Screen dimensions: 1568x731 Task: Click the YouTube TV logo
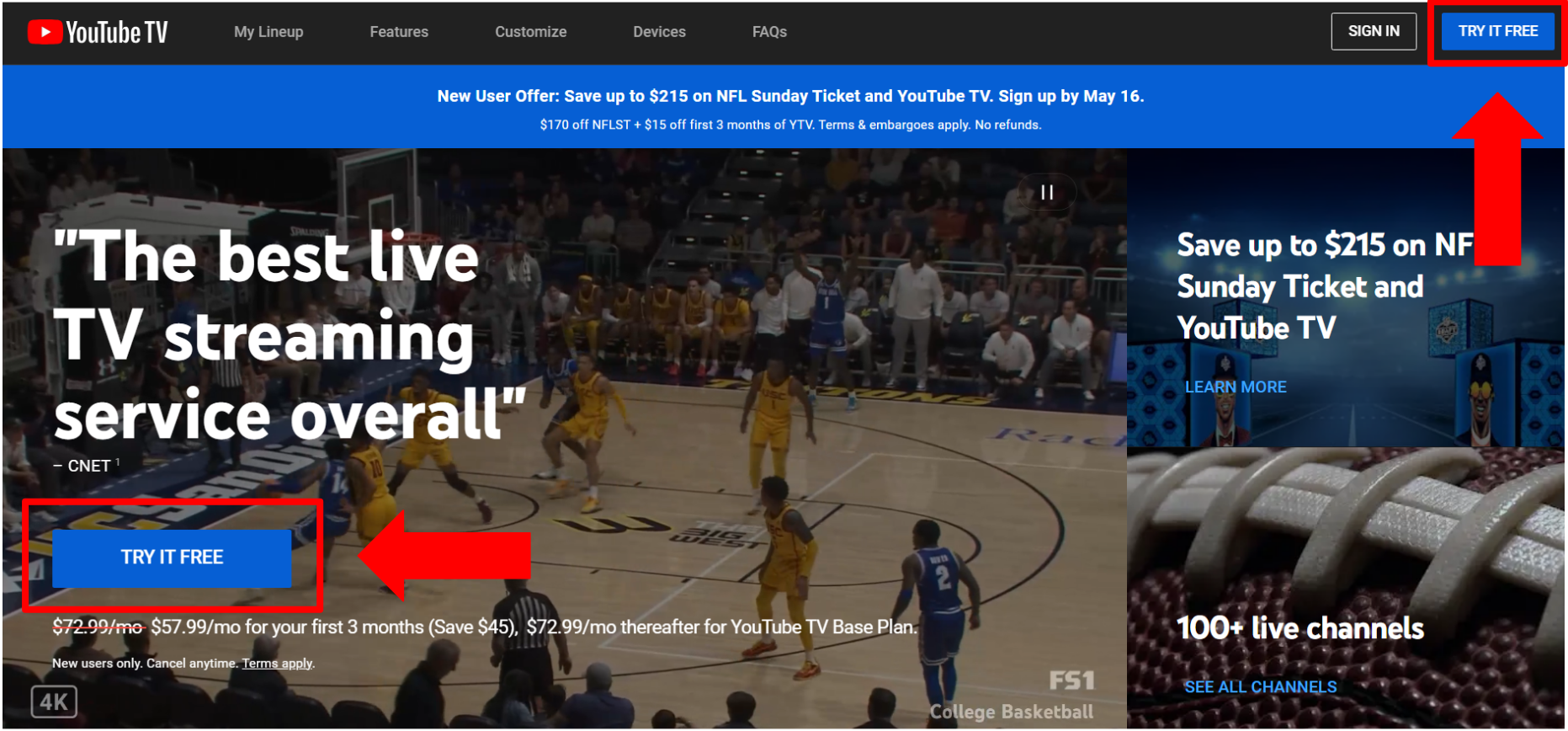pos(98,32)
